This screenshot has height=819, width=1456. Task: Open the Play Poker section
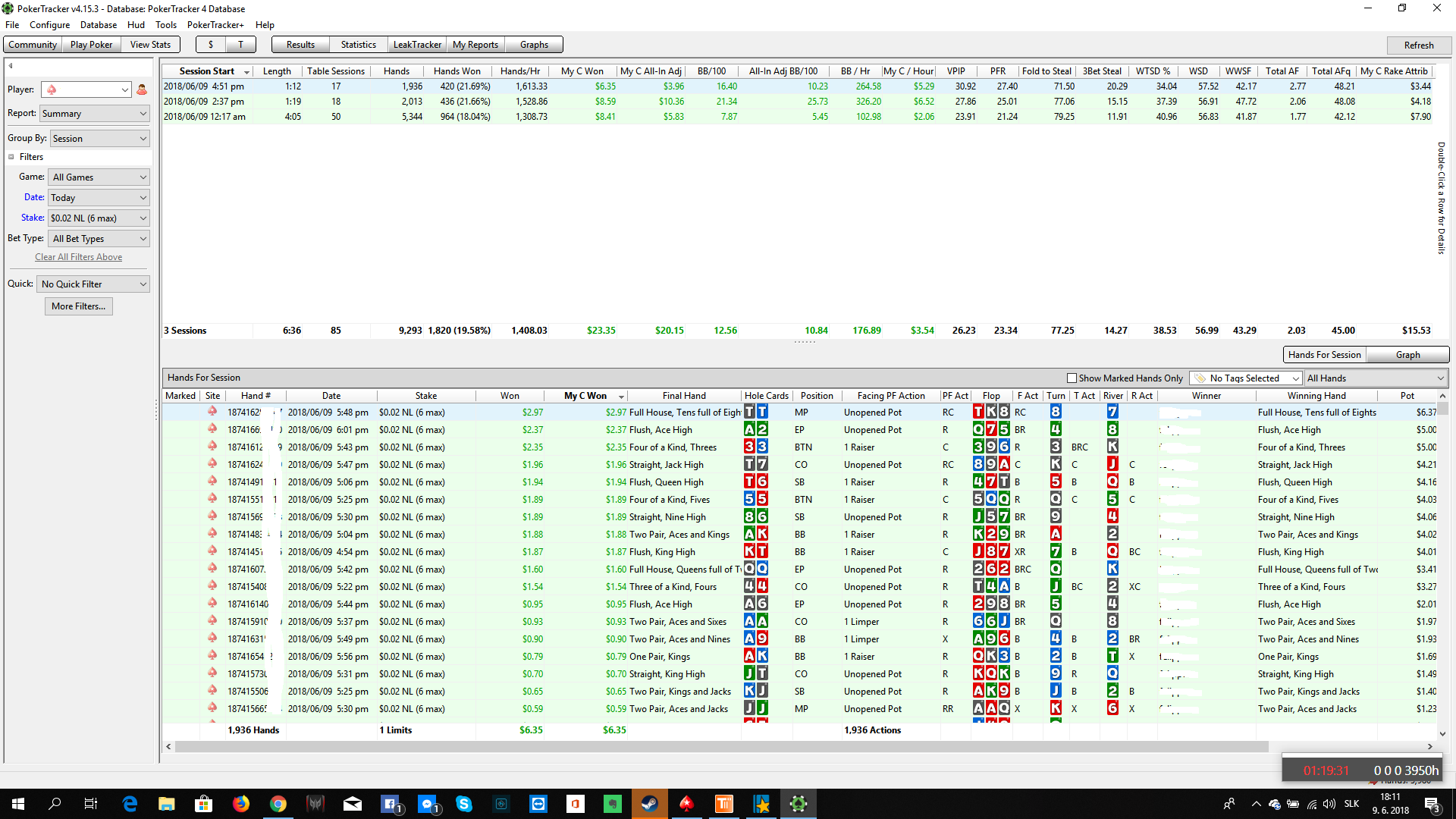click(91, 45)
